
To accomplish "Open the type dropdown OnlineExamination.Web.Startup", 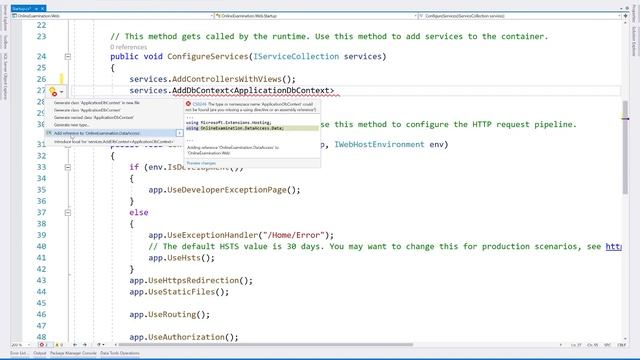I will [x=316, y=16].
